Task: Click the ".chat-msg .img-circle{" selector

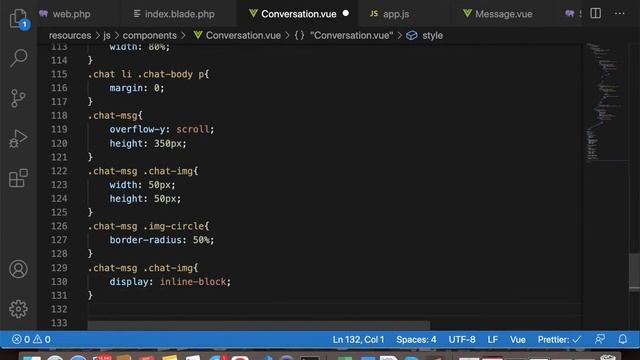Action: click(x=148, y=226)
